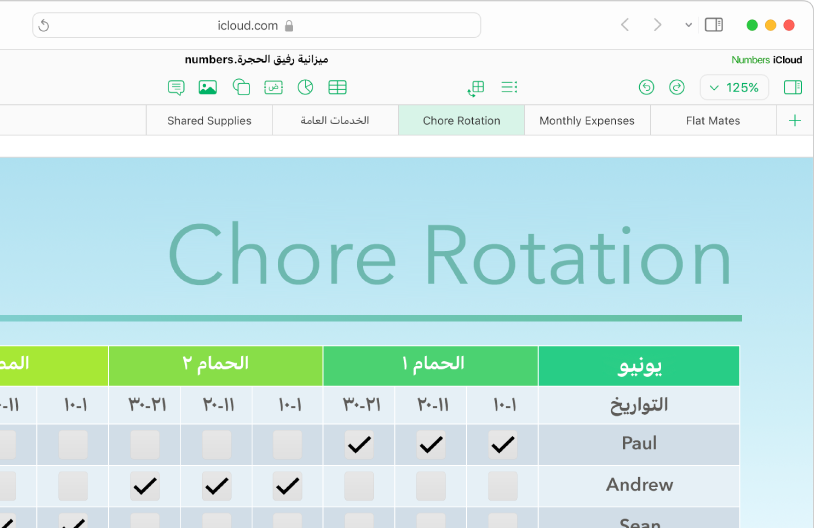Viewport: 814px width, 529px height.
Task: Select the Andrew name cell
Action: (x=639, y=486)
